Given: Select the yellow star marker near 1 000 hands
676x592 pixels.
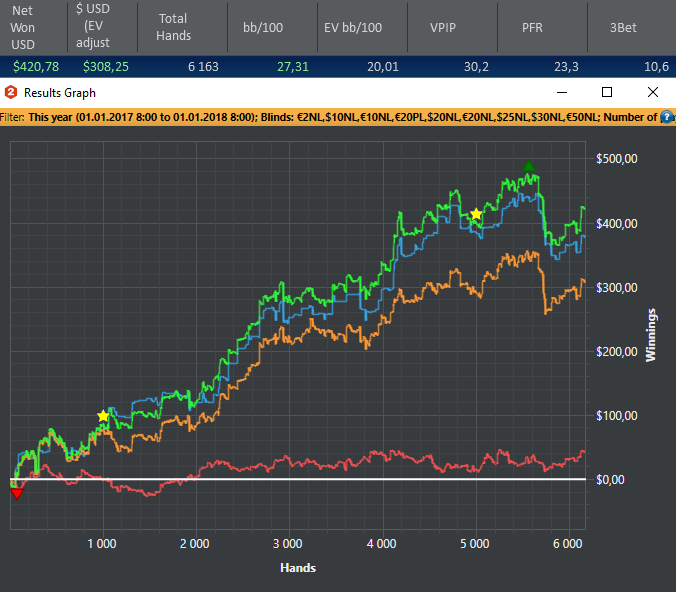Looking at the screenshot, I should point(103,416).
